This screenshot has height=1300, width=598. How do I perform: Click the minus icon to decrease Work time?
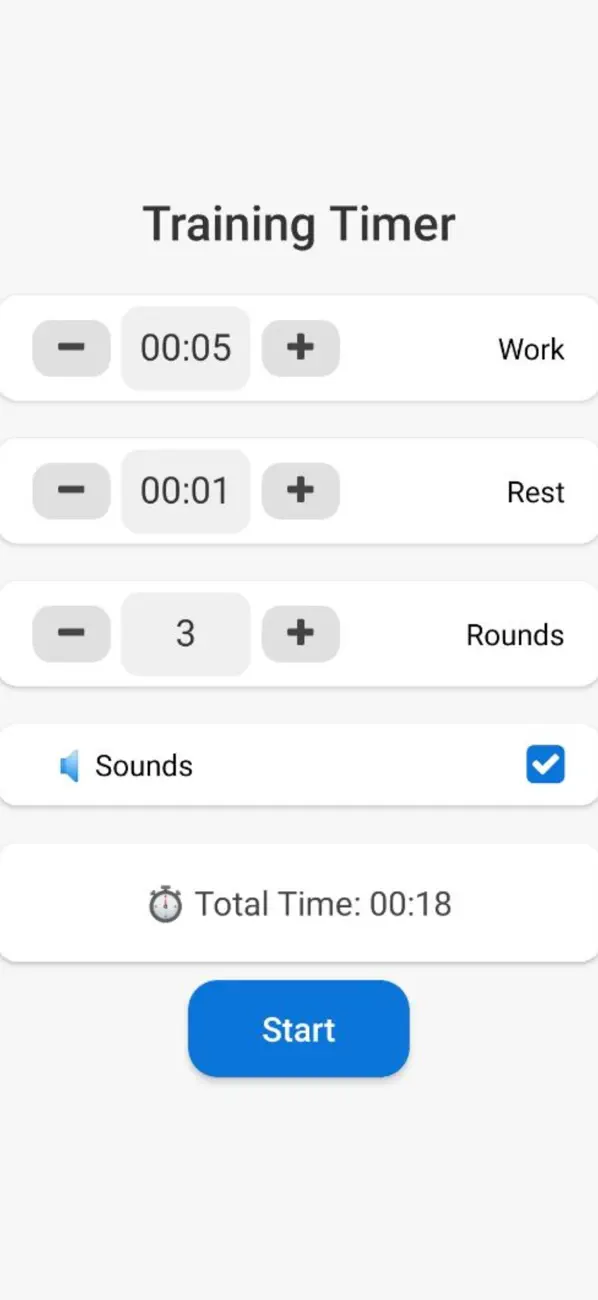[x=71, y=348]
